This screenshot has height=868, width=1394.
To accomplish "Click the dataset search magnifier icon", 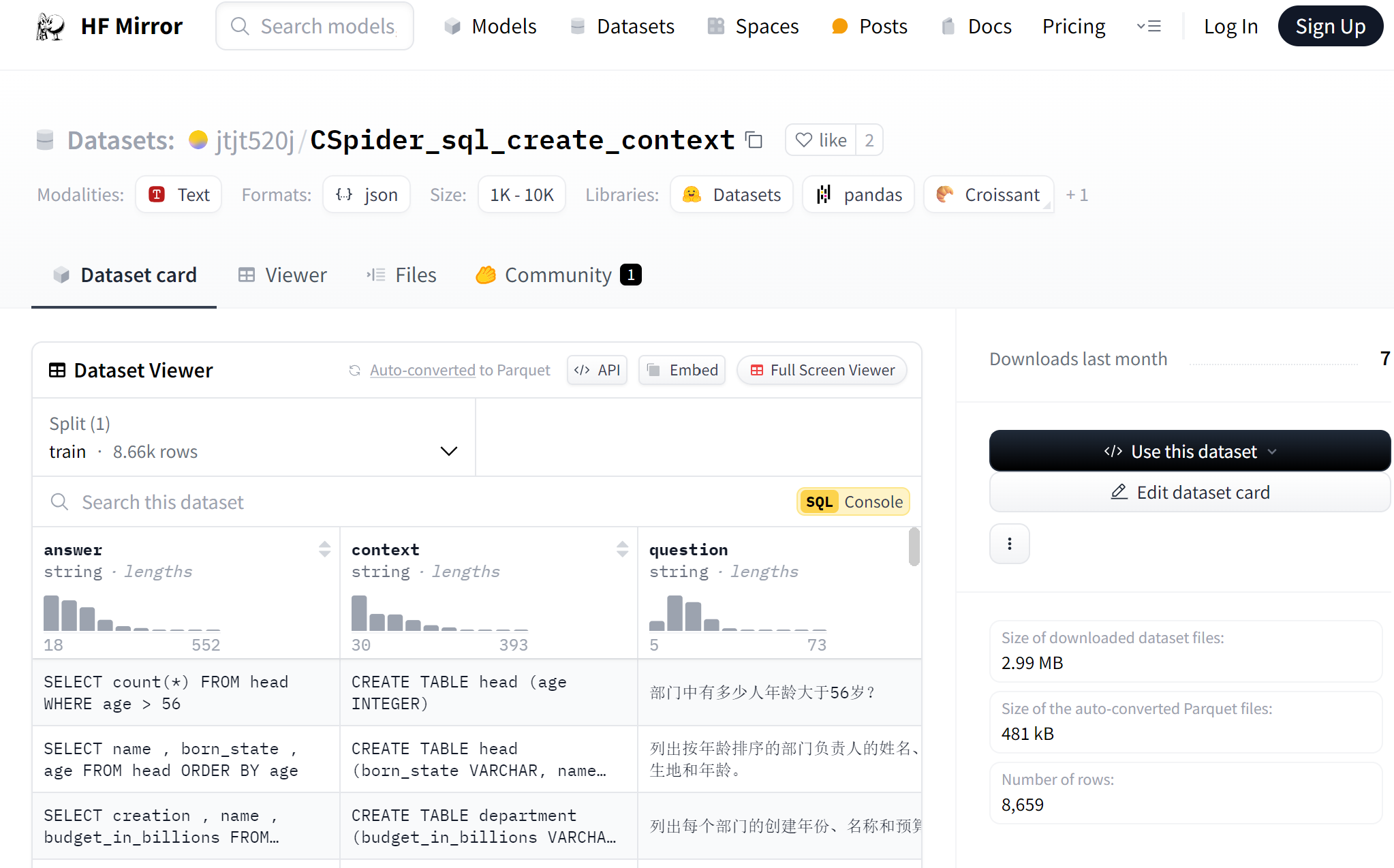I will (x=59, y=502).
